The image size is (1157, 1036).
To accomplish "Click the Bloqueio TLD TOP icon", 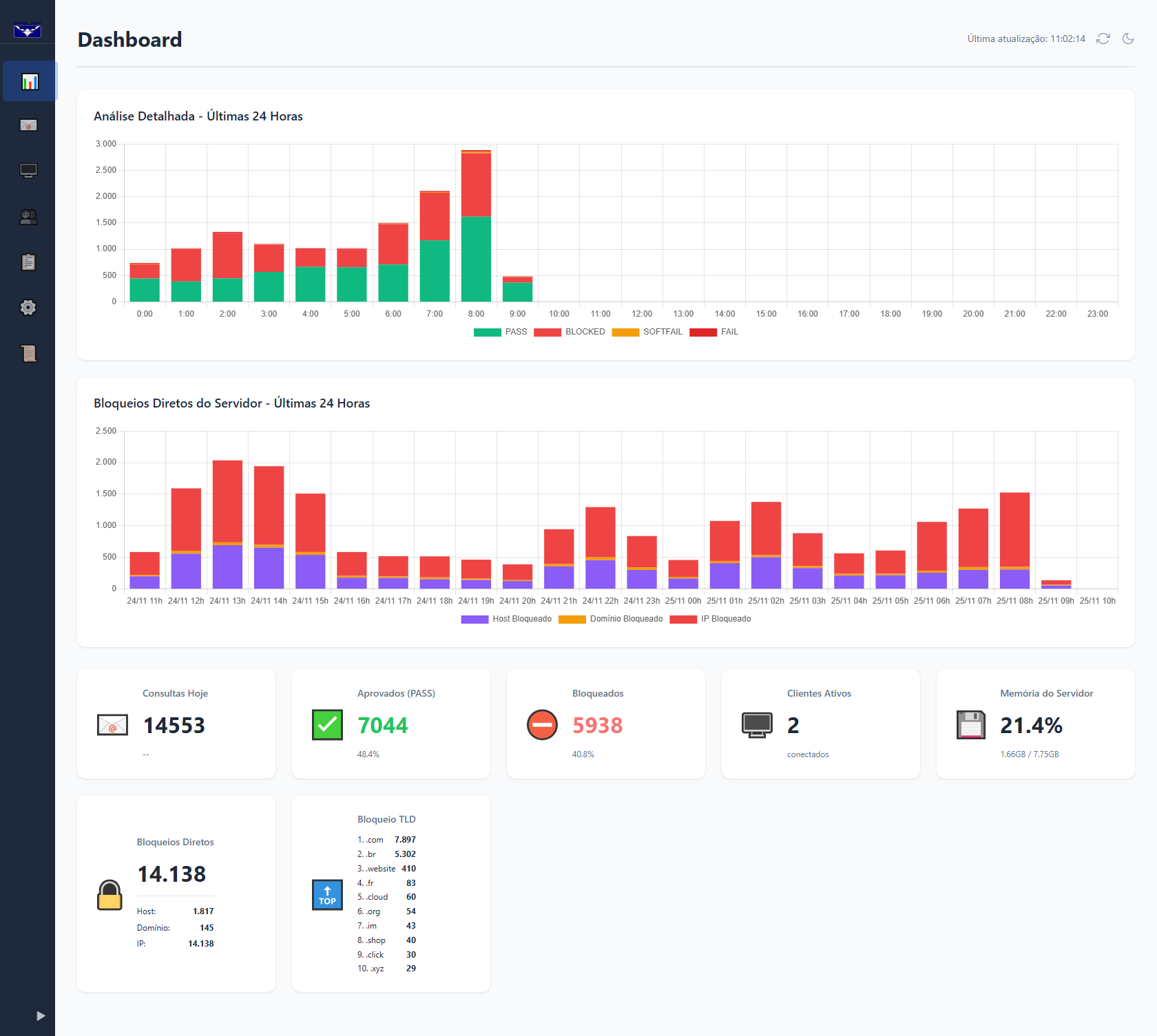I will tap(327, 895).
